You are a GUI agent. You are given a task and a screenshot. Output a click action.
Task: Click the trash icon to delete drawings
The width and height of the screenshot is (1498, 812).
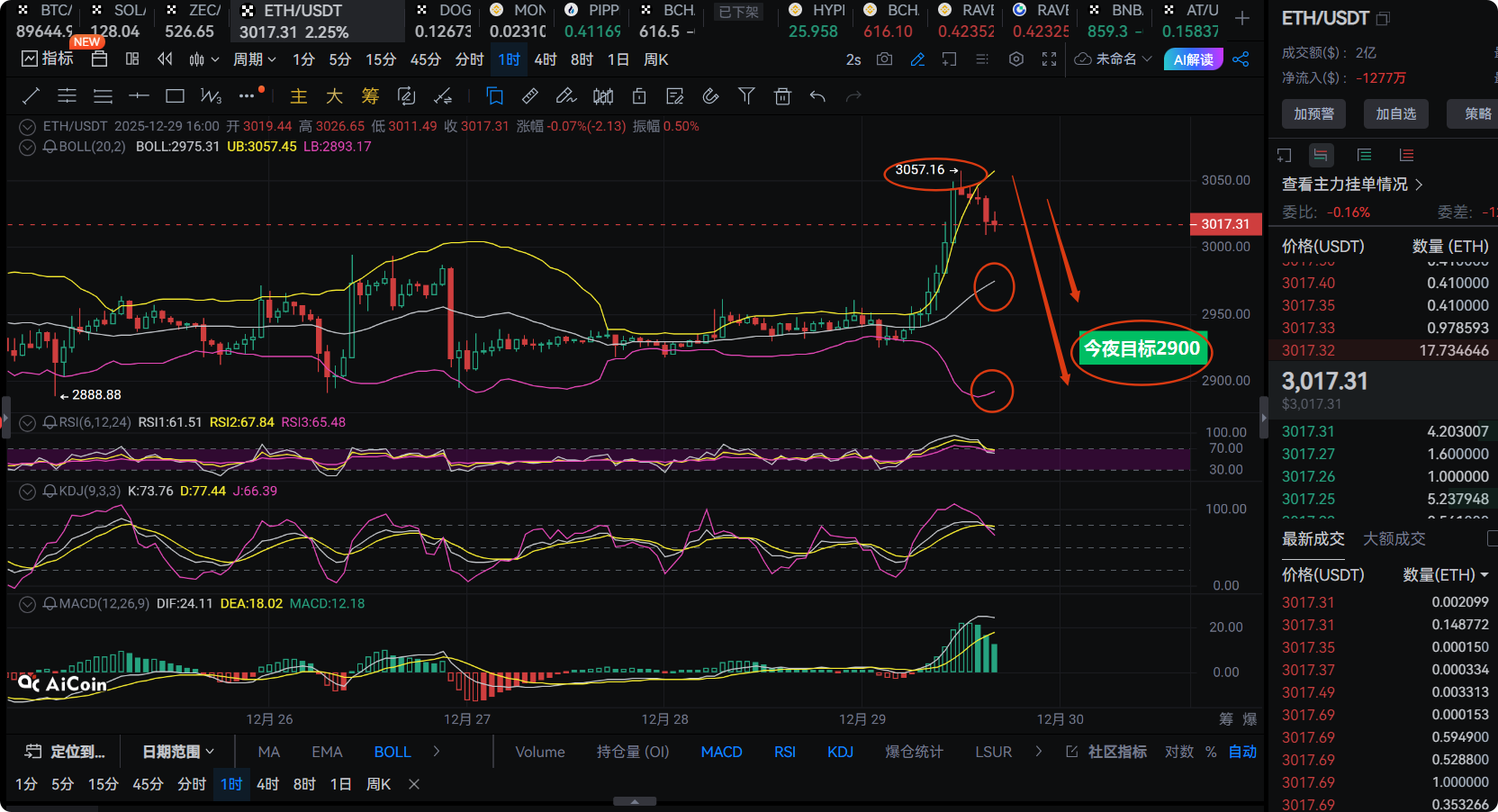pos(782,96)
